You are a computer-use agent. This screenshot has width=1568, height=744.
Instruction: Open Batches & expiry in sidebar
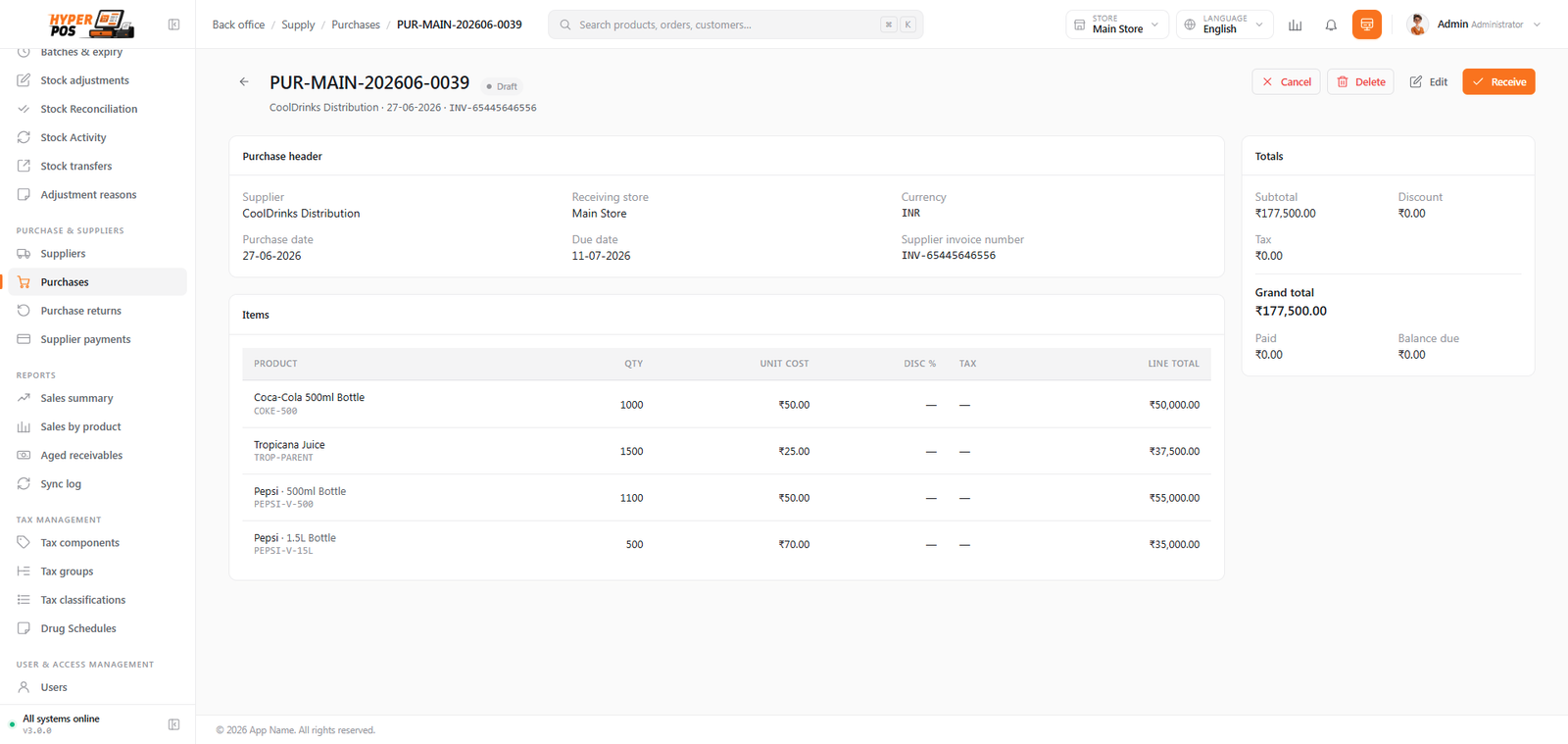98,53
